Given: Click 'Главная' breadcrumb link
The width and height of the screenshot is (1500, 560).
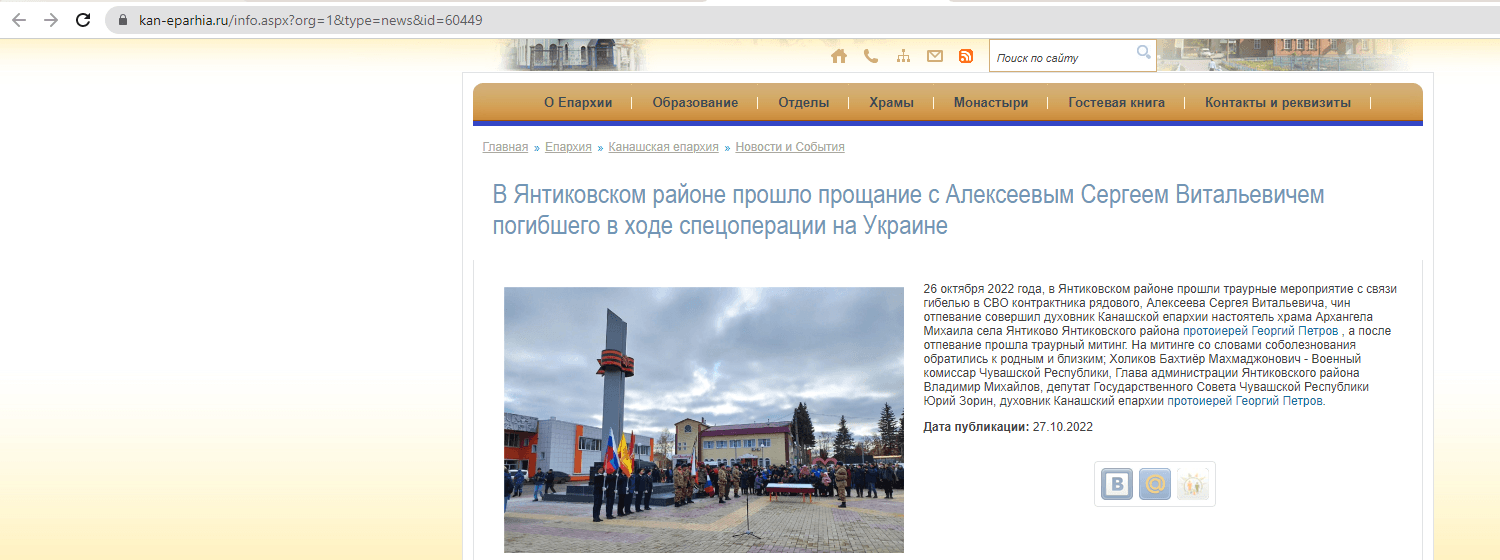Looking at the screenshot, I should click(505, 147).
